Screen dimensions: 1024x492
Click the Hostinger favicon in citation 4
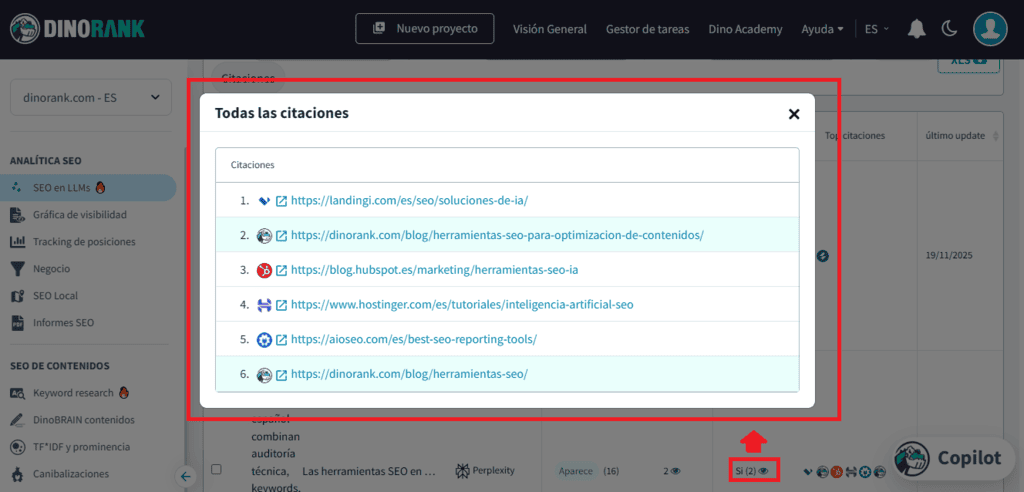point(264,305)
